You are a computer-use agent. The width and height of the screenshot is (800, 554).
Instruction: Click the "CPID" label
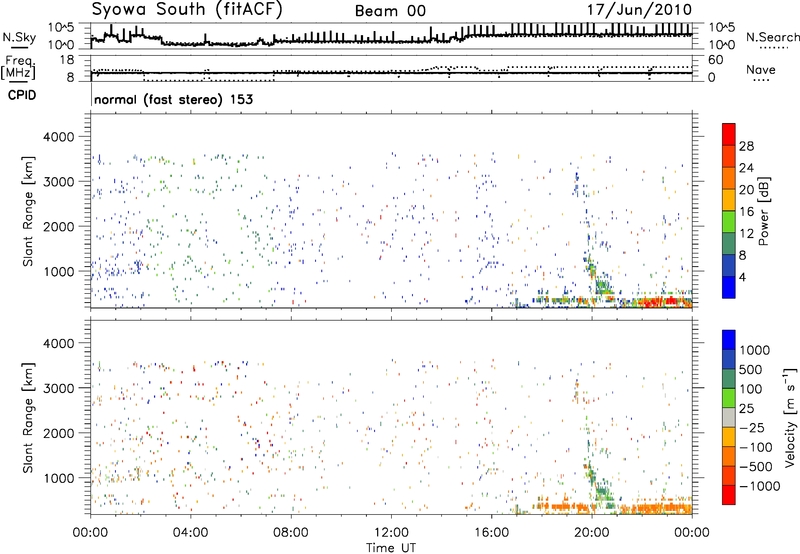click(x=22, y=95)
